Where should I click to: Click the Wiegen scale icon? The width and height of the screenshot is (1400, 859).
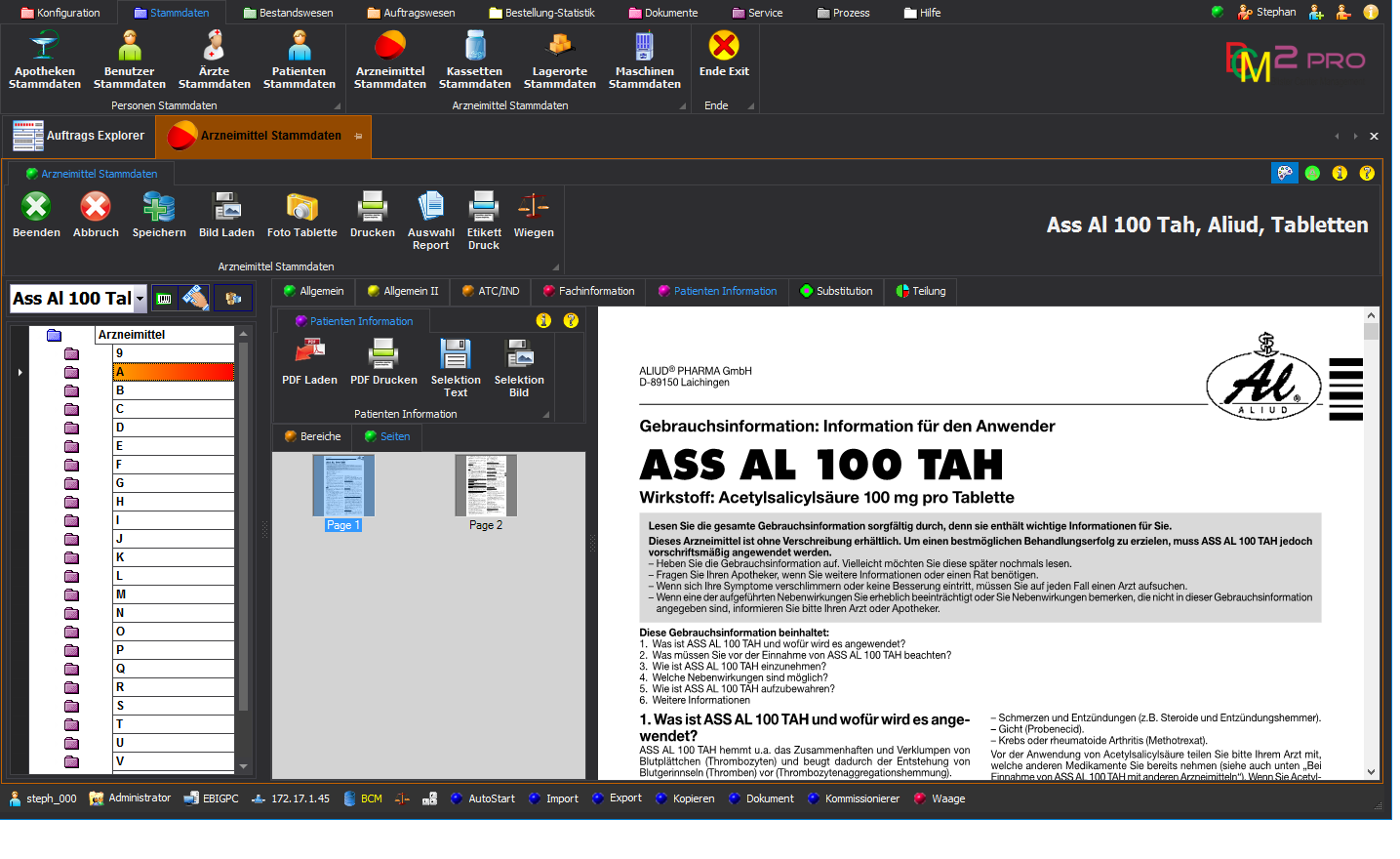point(533,208)
